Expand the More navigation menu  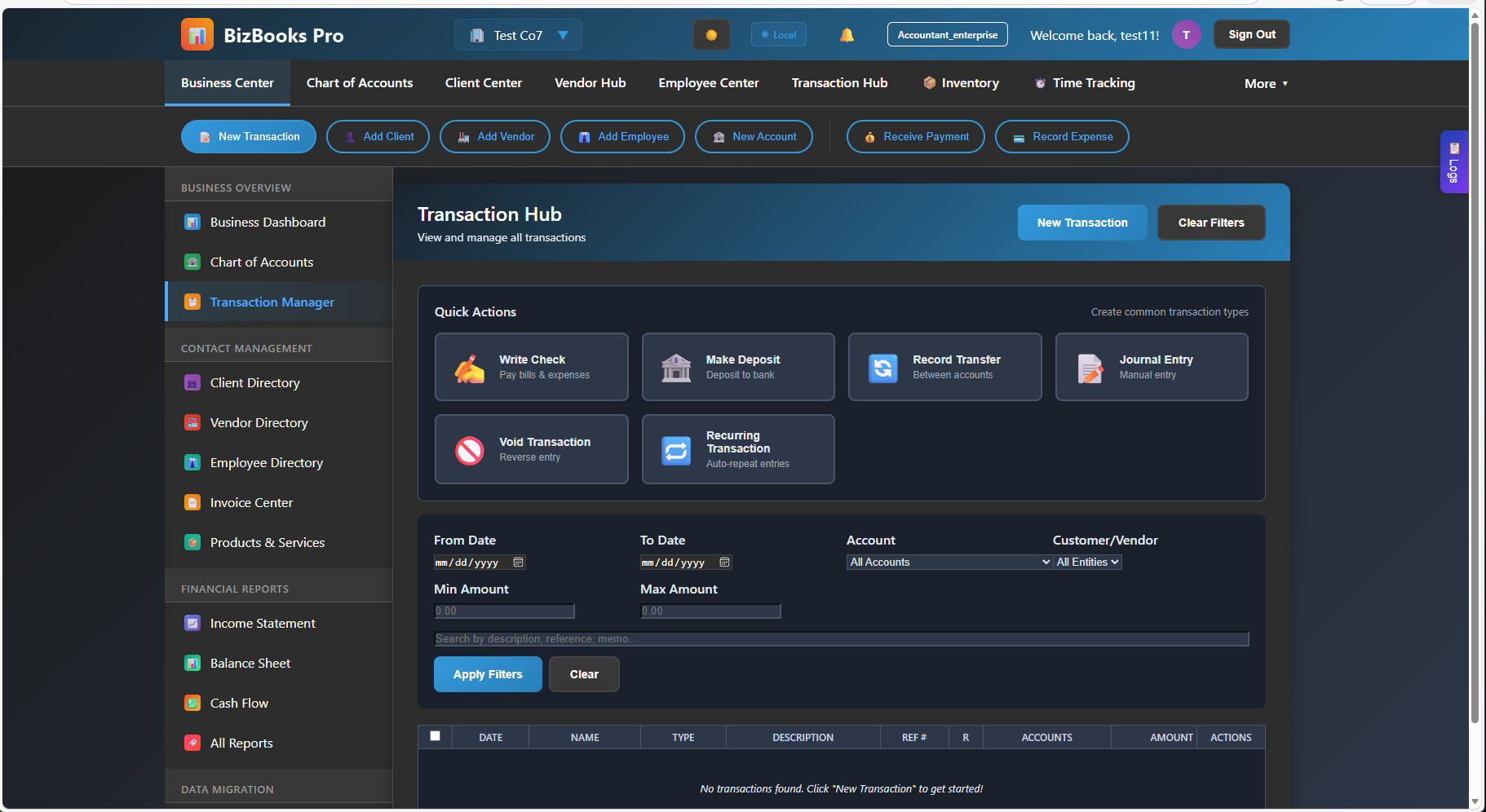tap(1266, 83)
